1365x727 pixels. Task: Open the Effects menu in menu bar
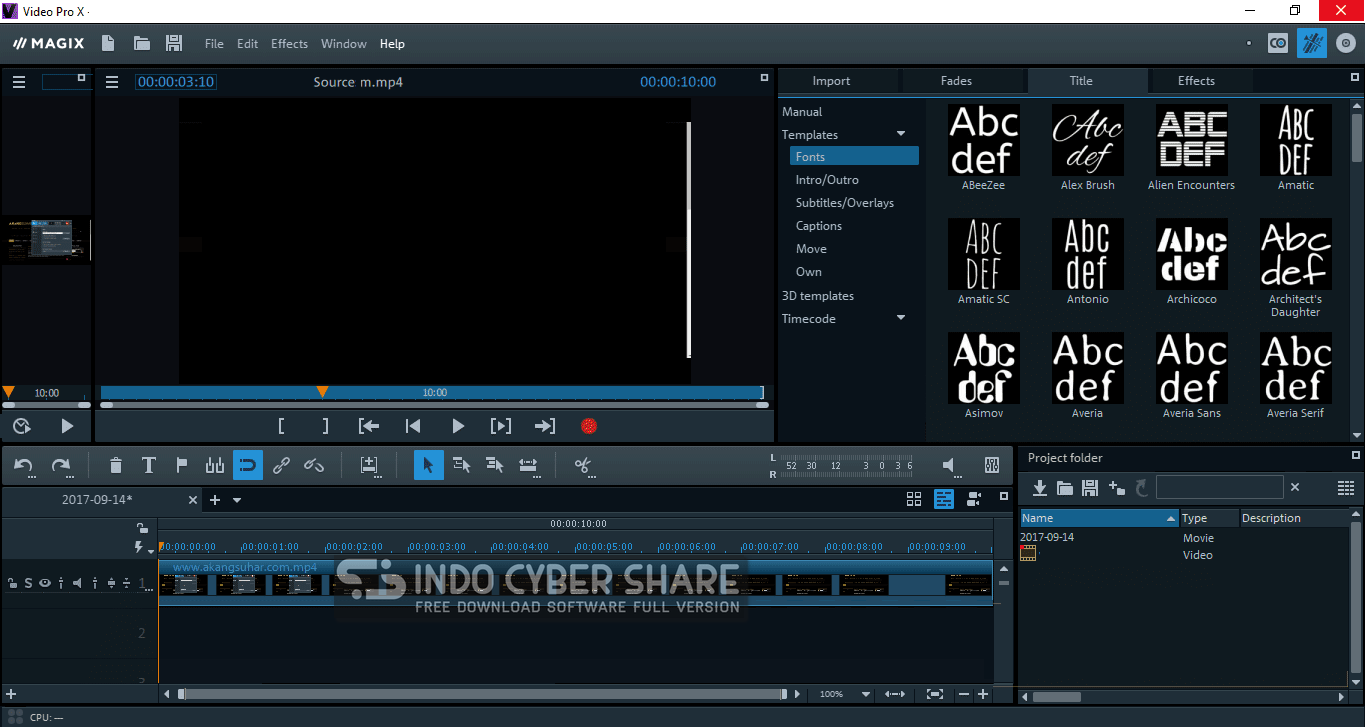[289, 43]
